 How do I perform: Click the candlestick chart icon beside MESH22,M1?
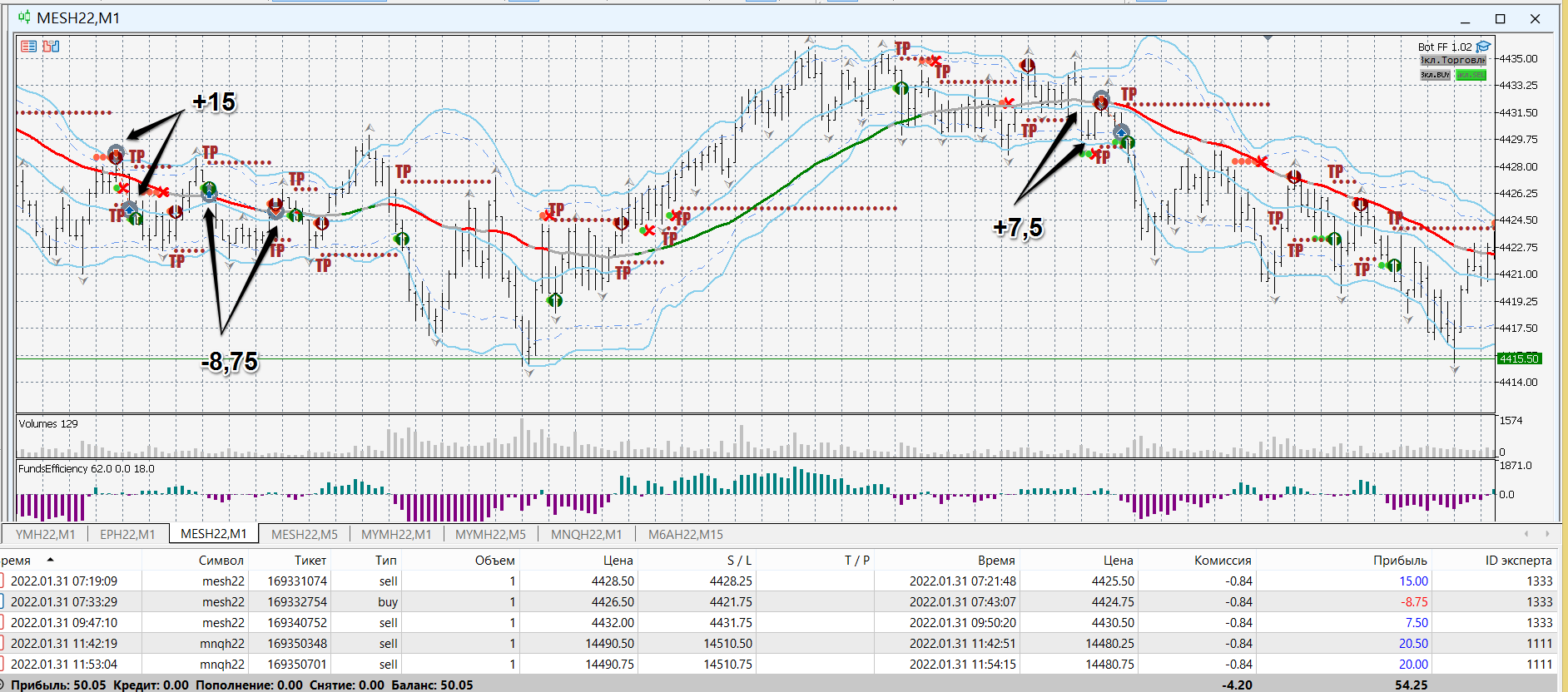[x=24, y=17]
